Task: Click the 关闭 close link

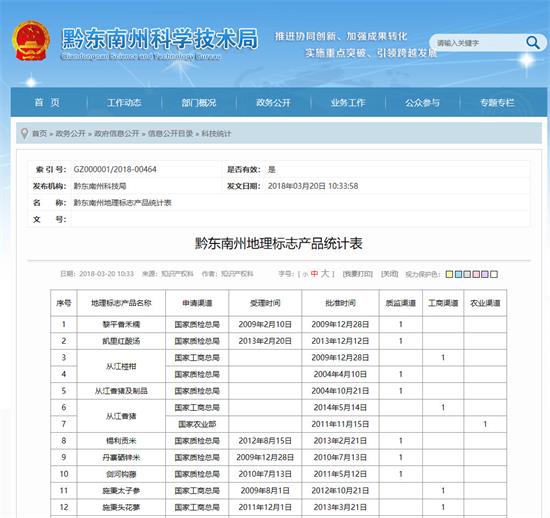Action: pyautogui.click(x=389, y=274)
